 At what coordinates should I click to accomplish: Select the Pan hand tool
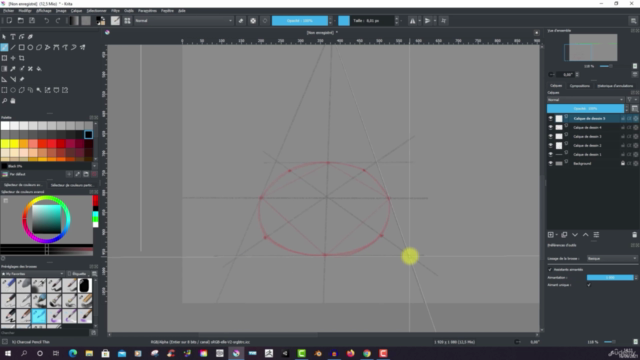(13, 100)
